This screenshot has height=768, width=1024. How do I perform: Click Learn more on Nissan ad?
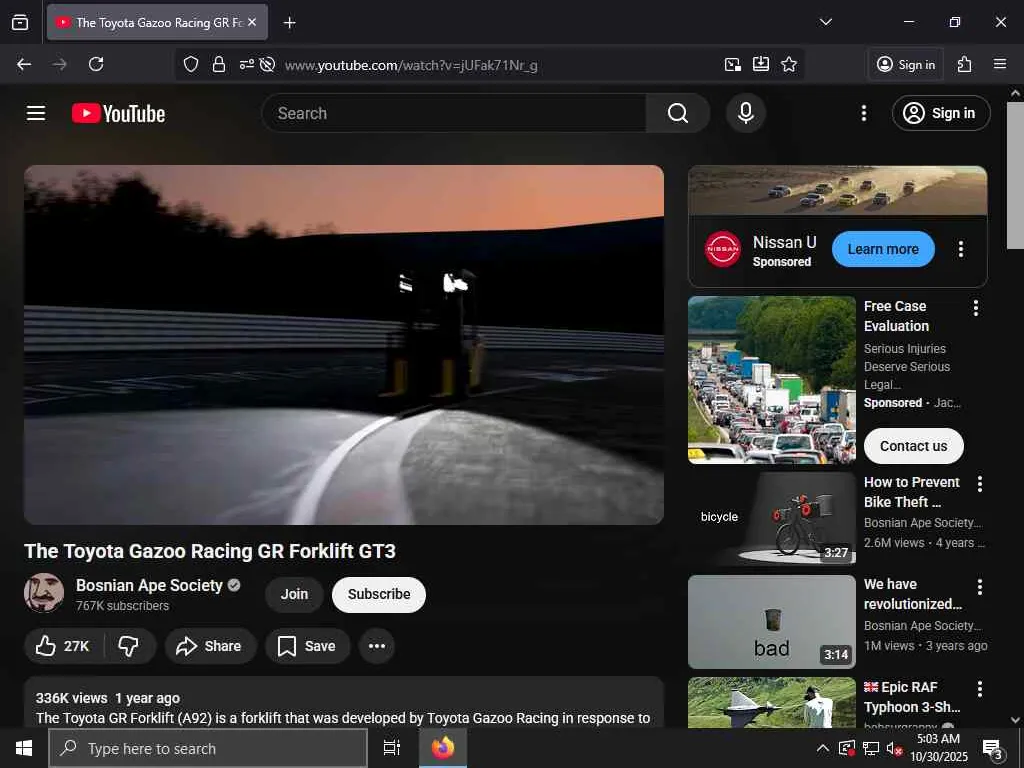883,249
